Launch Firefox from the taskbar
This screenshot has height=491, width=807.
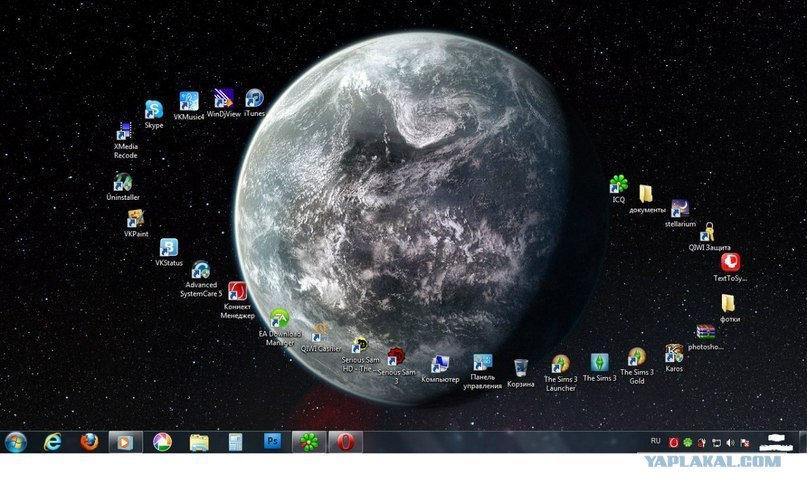89,442
